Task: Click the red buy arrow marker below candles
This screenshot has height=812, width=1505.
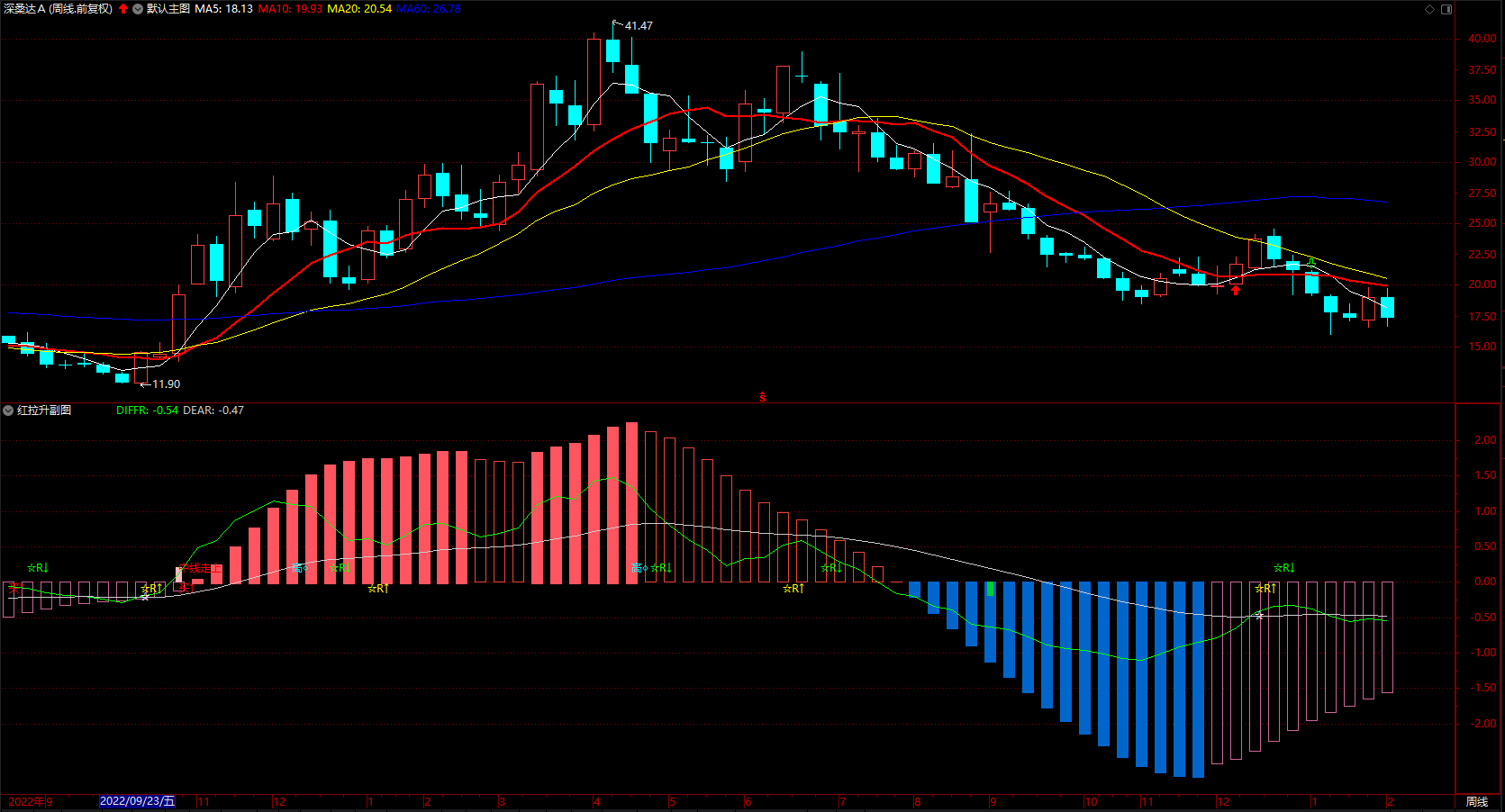Action: [x=1236, y=290]
